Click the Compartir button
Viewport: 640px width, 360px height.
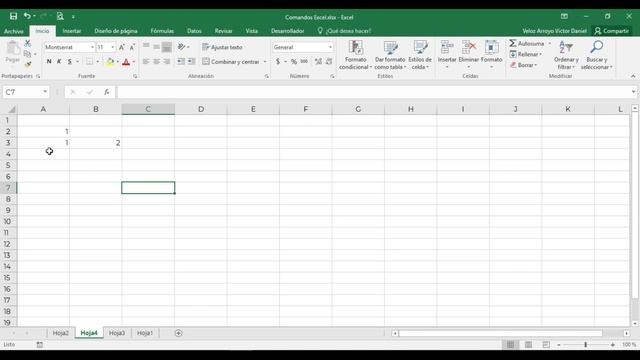point(611,31)
